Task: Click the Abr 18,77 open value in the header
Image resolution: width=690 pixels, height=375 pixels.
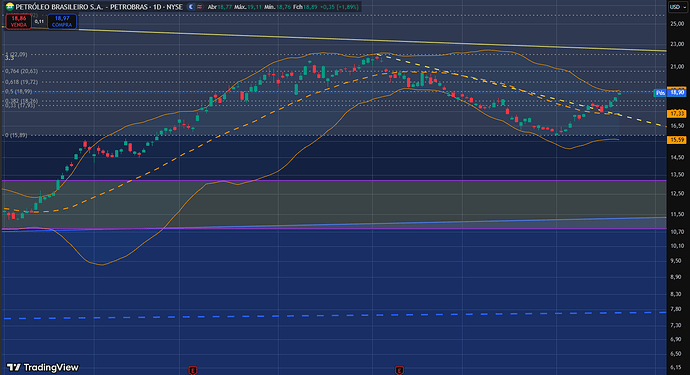Action: click(x=220, y=7)
